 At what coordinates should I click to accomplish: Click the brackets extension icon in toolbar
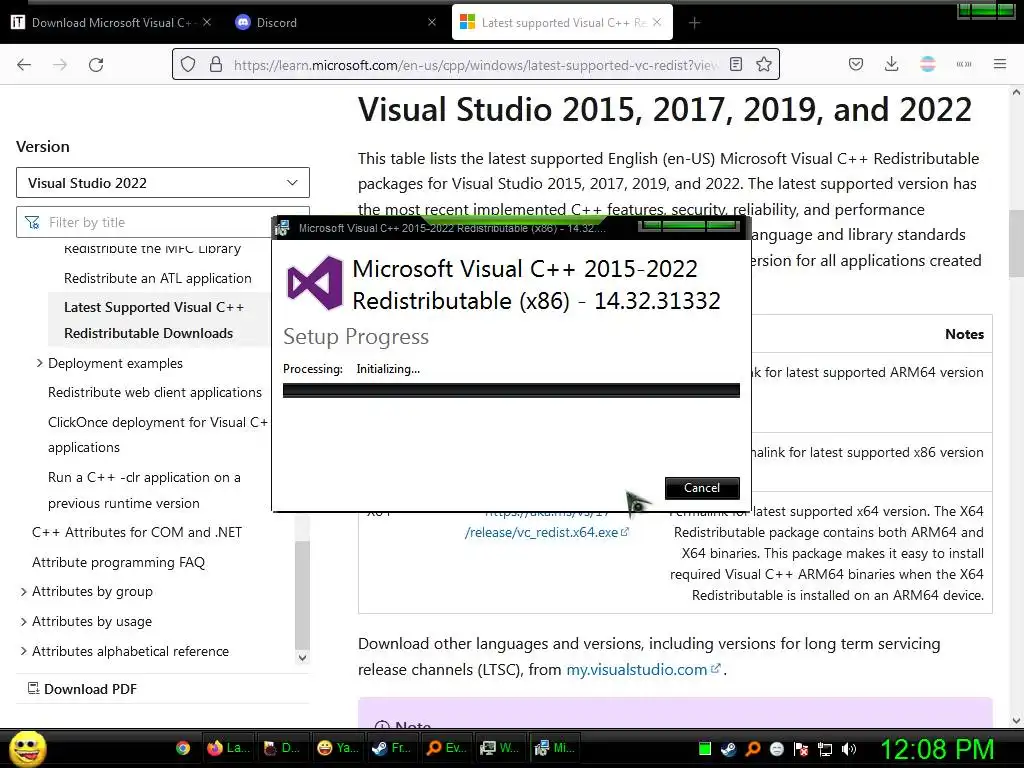click(964, 64)
